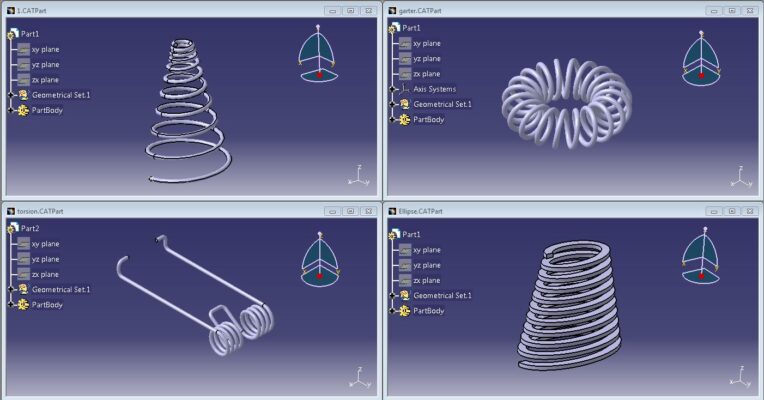Select Part2 root node in torsion.CATPart tree
764x400 pixels.
point(30,228)
